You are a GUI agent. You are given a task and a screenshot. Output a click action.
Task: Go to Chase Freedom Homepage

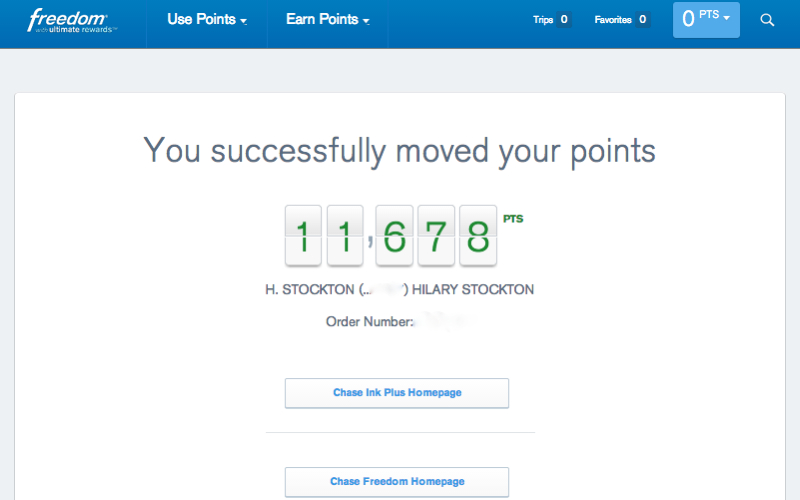397,482
